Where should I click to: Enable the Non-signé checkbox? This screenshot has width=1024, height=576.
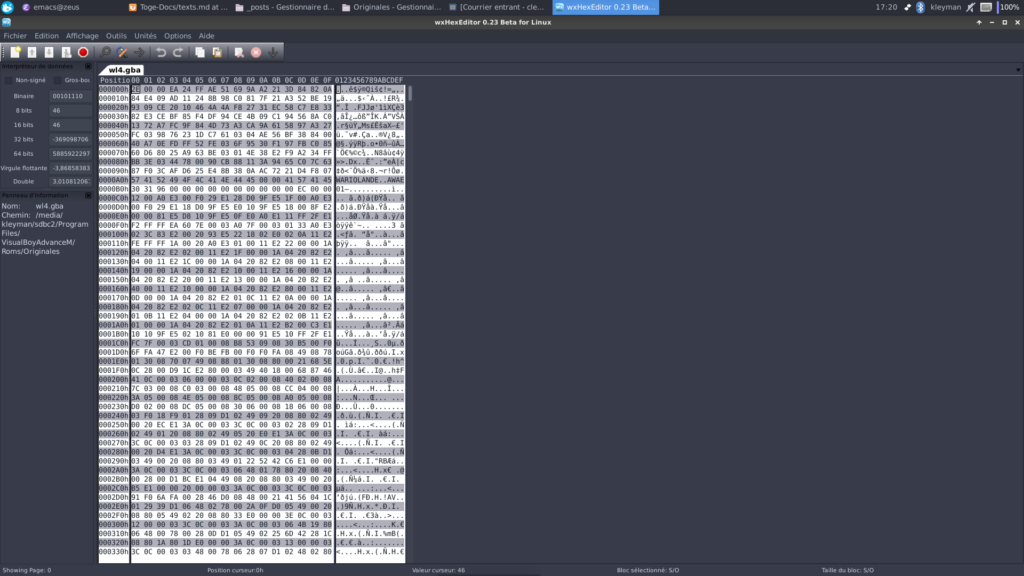[x=8, y=80]
